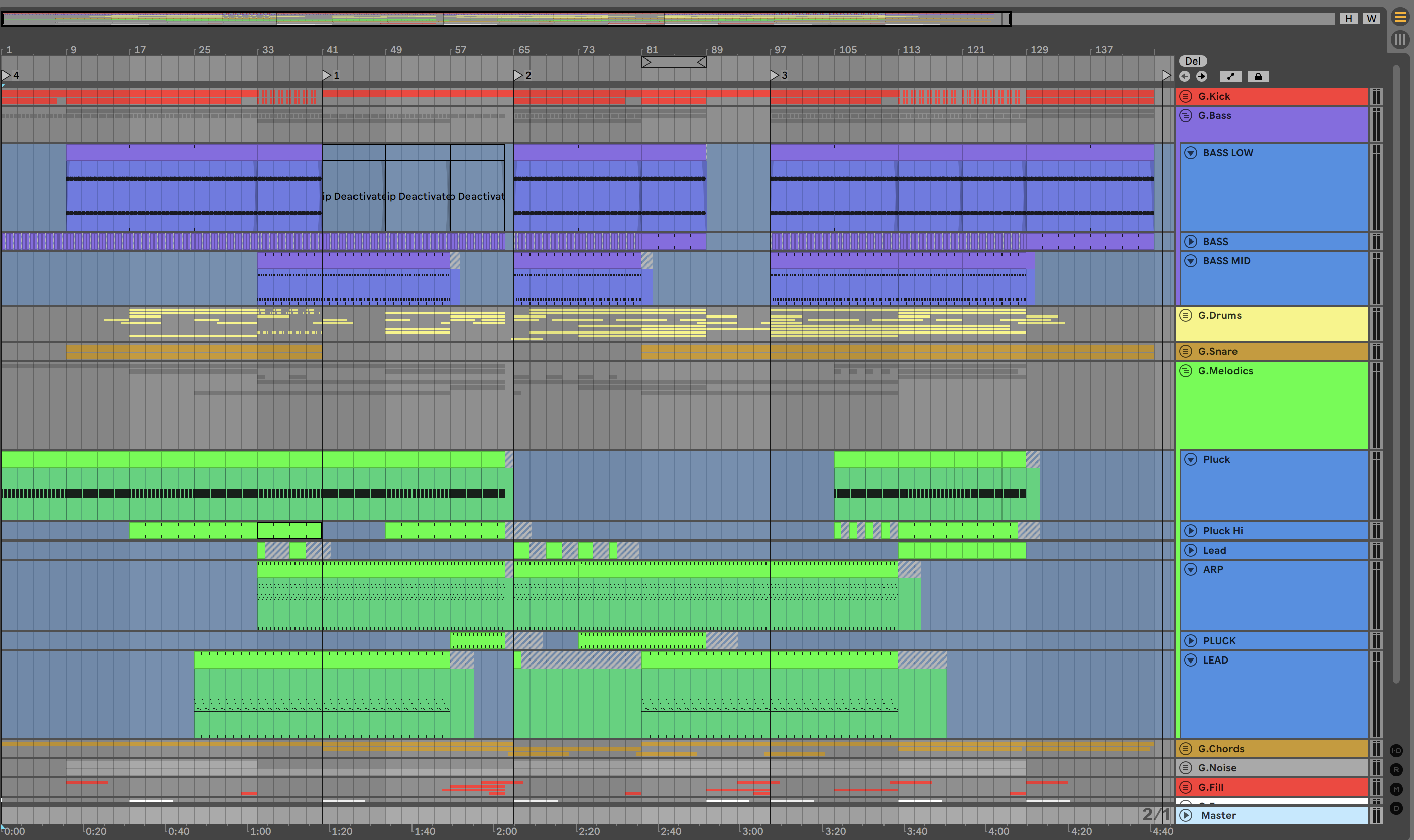Viewport: 1414px width, 840px height.
Task: Toggle track Delay (D) section button
Action: point(1396,808)
